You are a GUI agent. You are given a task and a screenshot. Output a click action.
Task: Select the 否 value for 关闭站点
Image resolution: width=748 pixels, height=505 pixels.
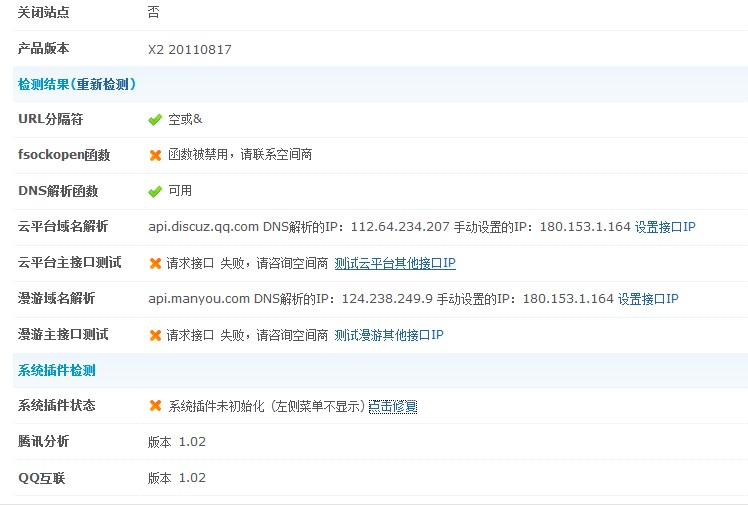154,12
